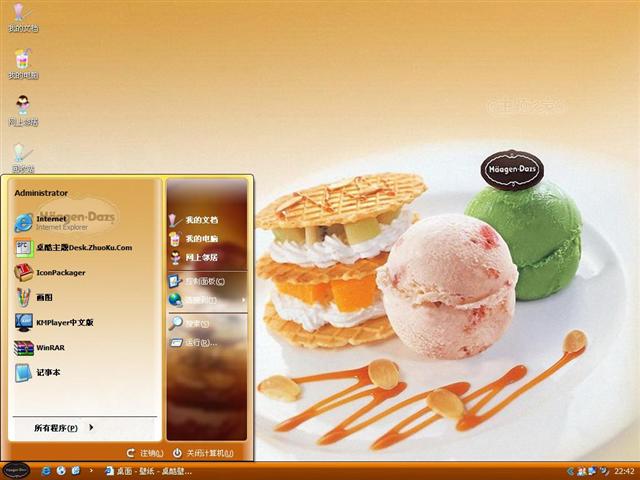Click the Häagen-Dazs Start button
The height and width of the screenshot is (480, 640).
pyautogui.click(x=16, y=471)
